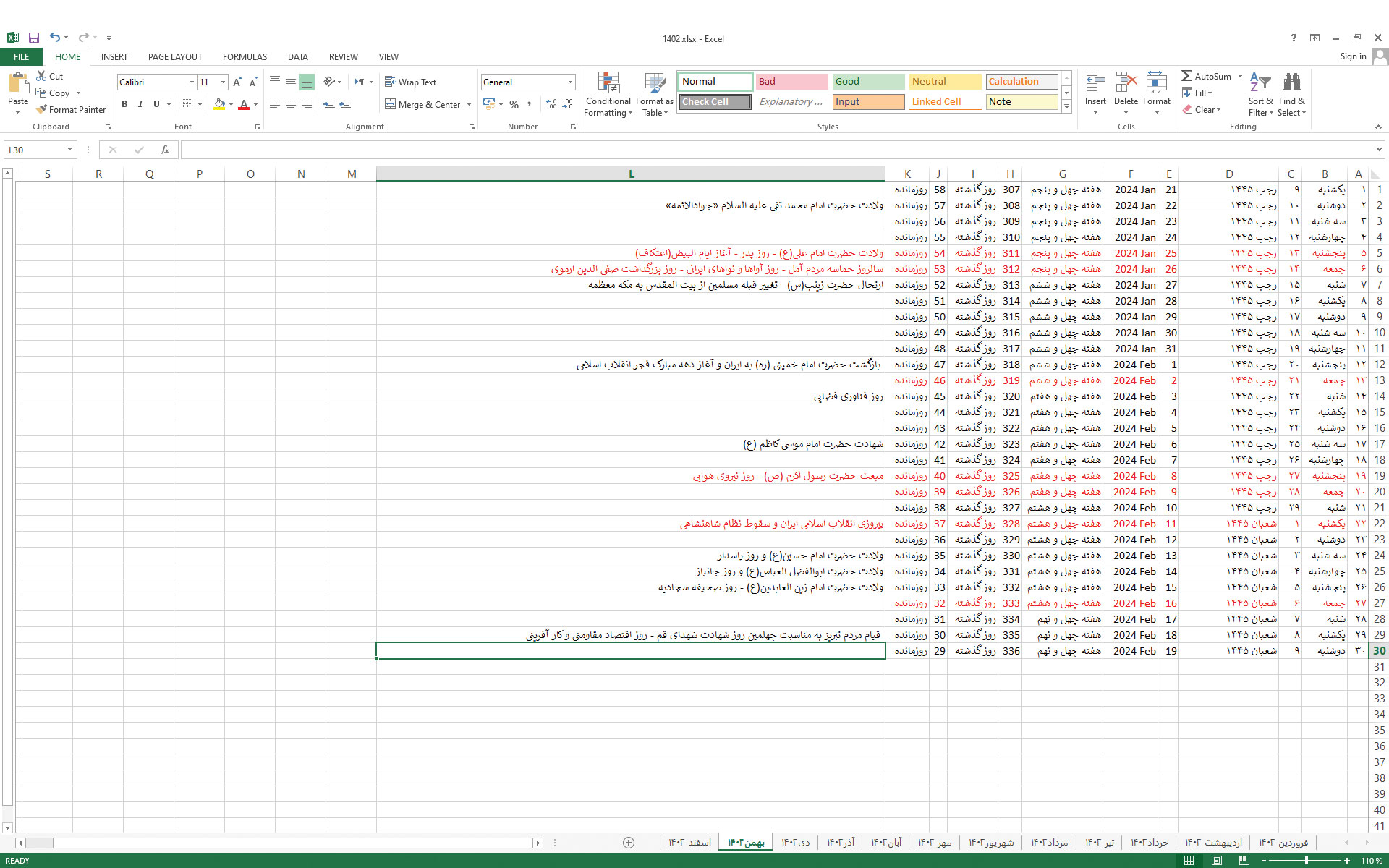Open Sort & Filter menu

click(x=1260, y=94)
